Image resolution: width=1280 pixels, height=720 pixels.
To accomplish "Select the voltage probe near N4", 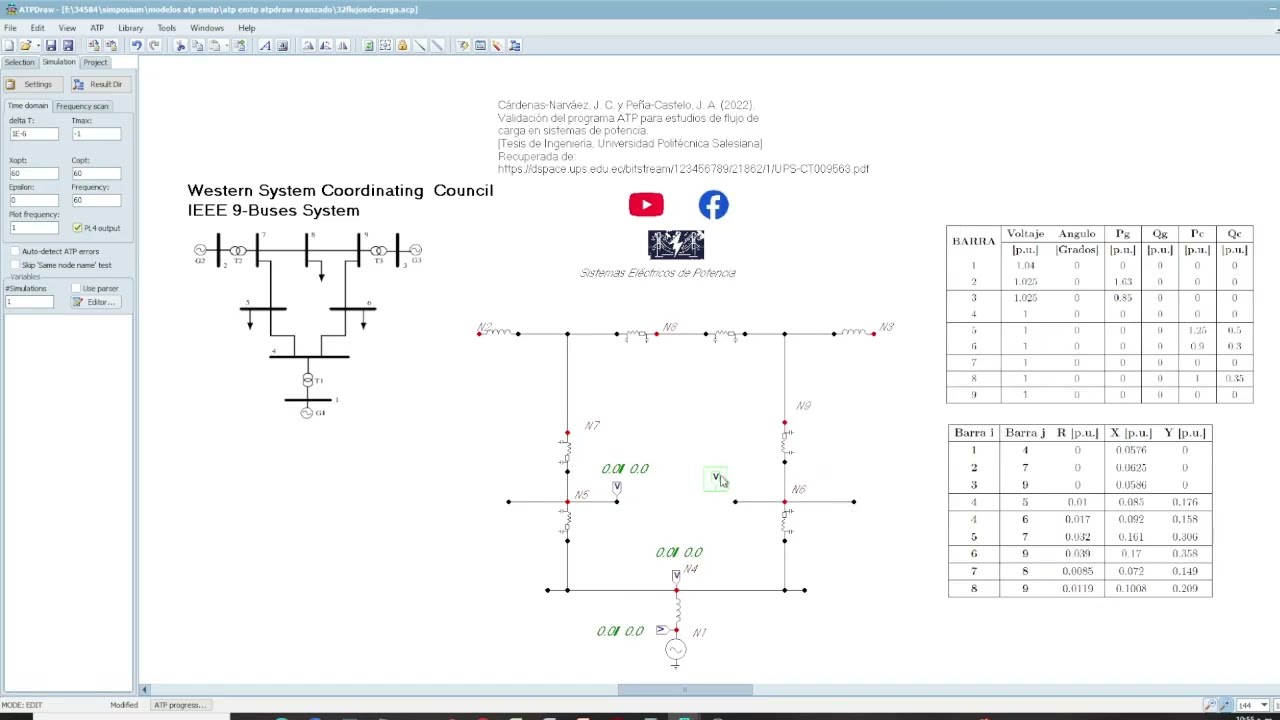I will 676,575.
